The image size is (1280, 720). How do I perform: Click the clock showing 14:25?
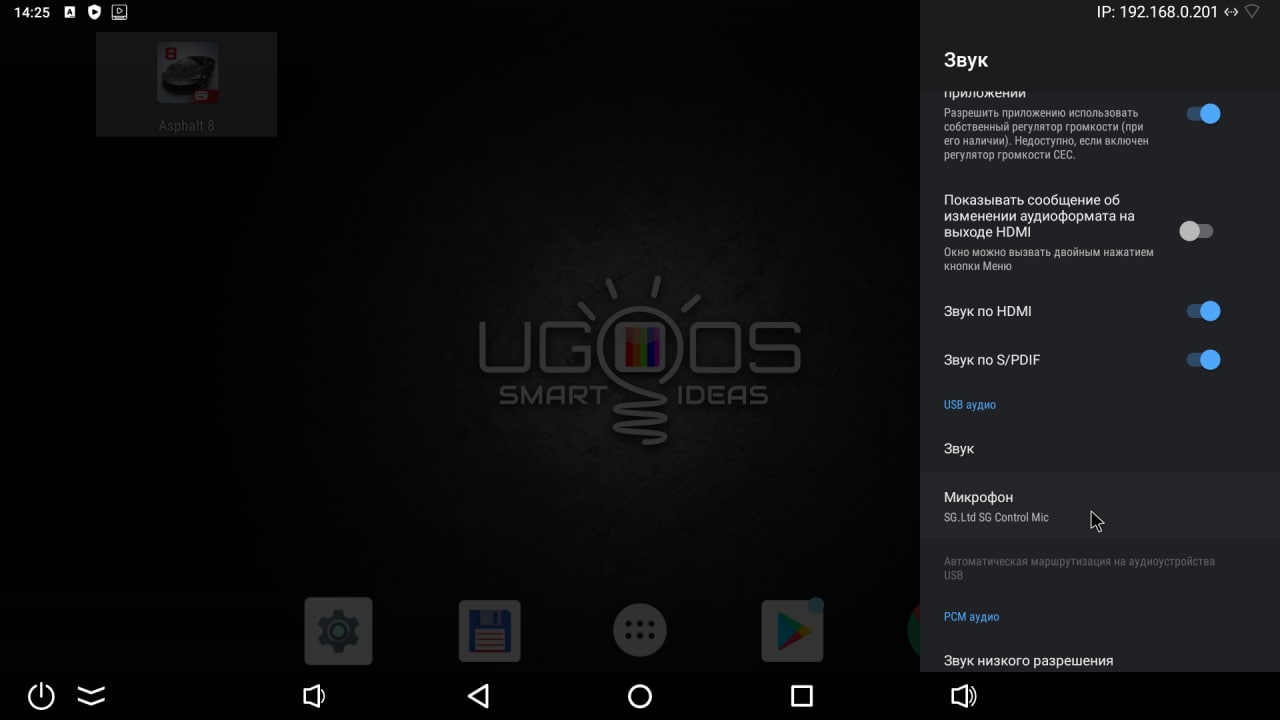coord(32,13)
